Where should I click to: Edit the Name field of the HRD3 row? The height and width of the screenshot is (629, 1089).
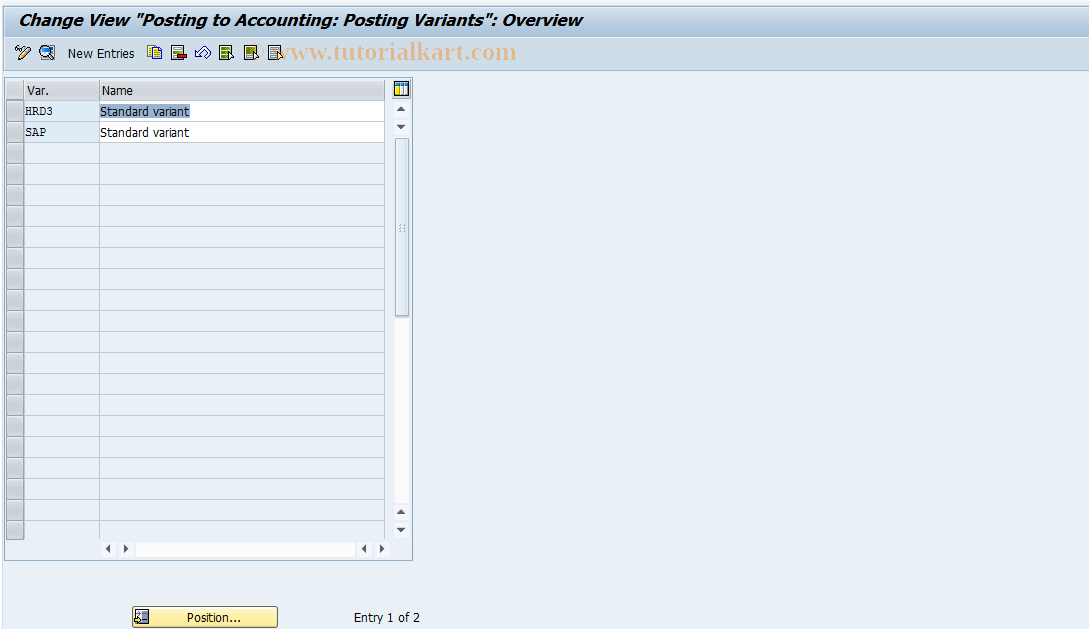[242, 111]
